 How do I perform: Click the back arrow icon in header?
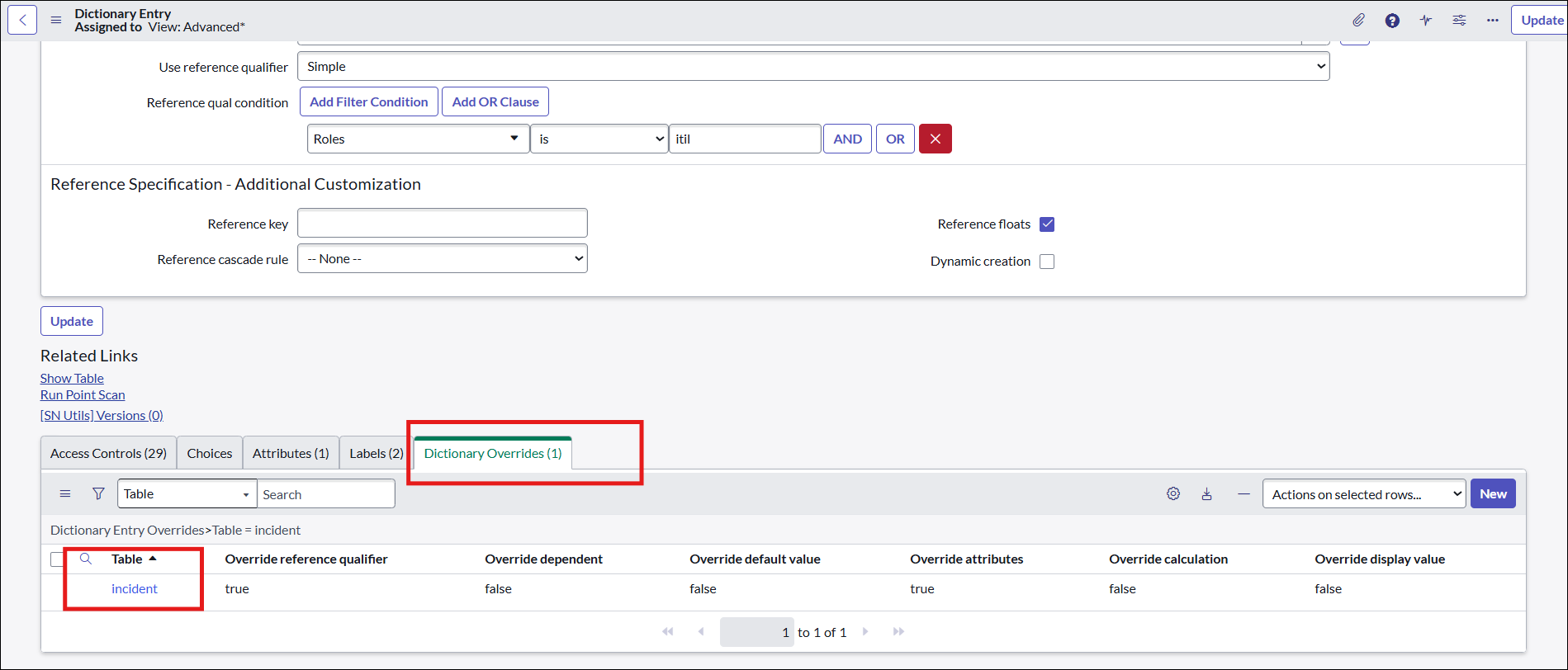coord(22,20)
